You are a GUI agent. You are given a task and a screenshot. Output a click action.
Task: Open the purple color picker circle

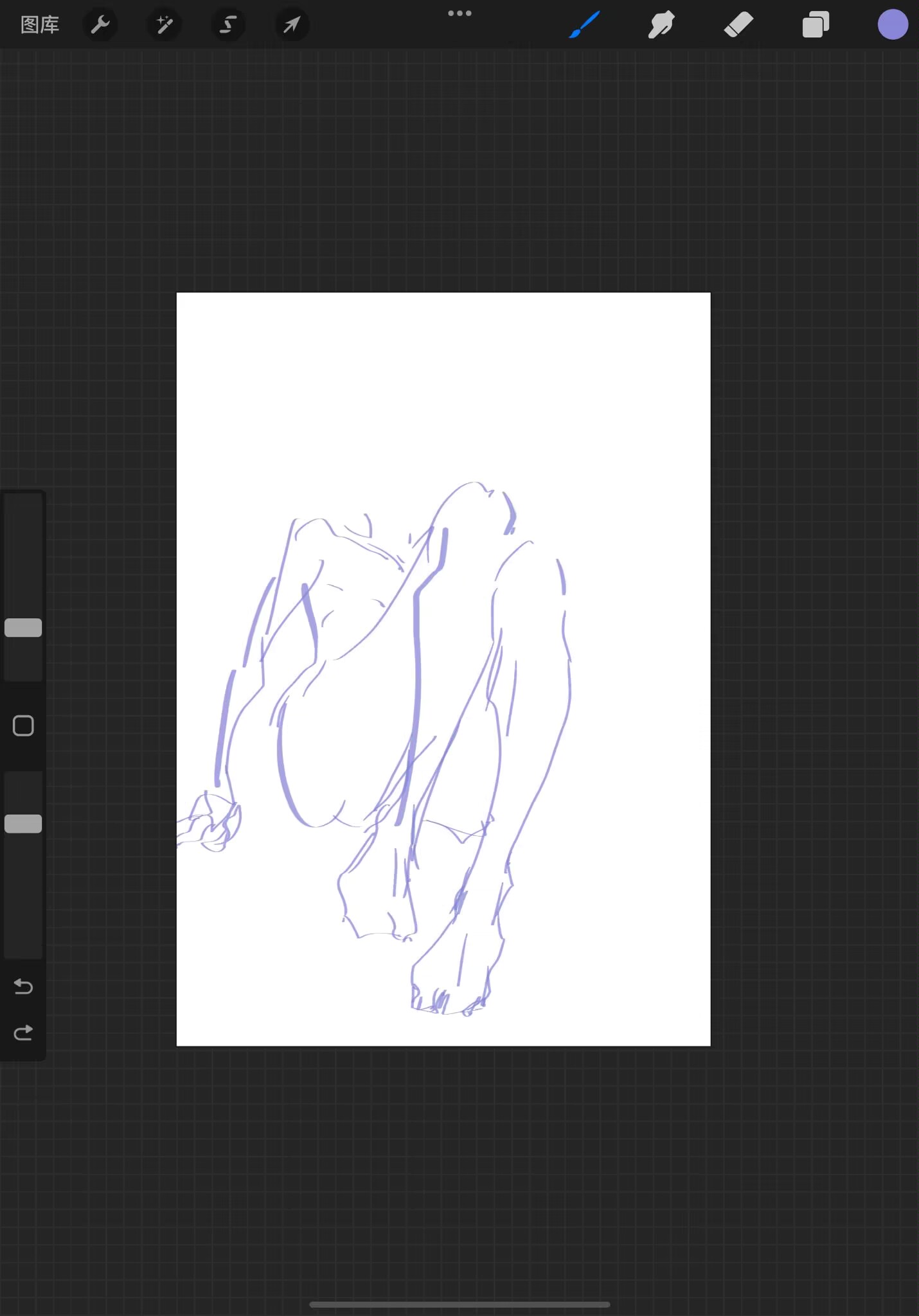(x=893, y=25)
